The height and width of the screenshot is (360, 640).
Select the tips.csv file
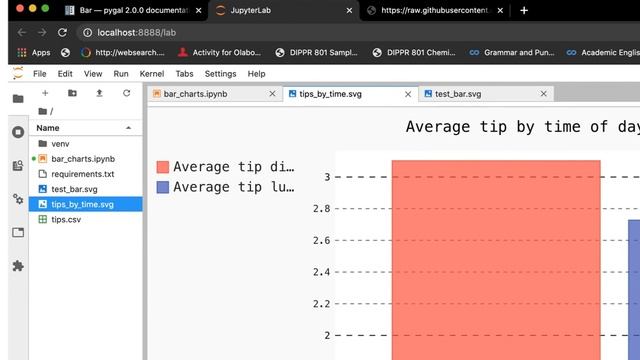pyautogui.click(x=86, y=219)
